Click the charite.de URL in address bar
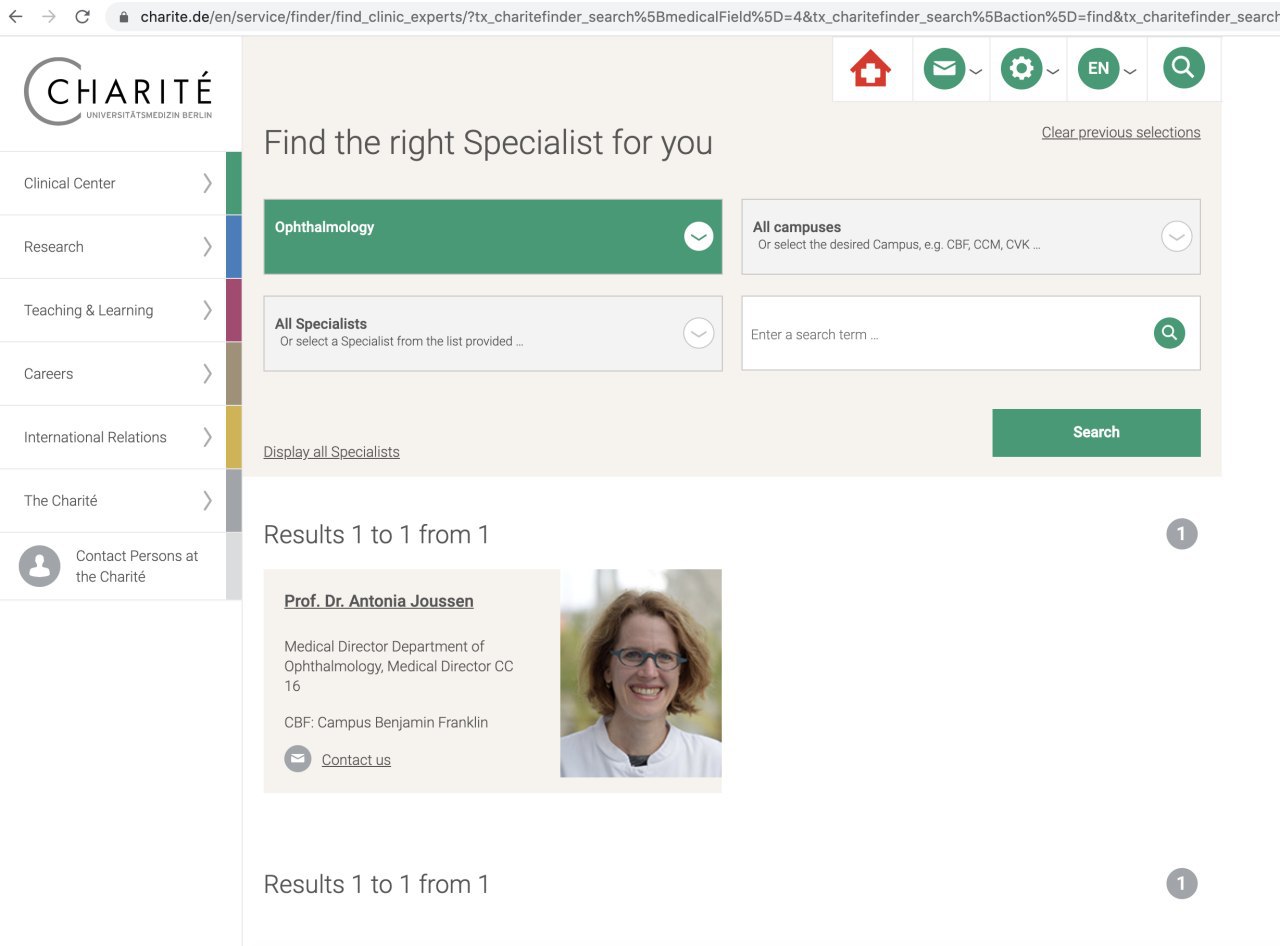Screen dimensions: 1280x946 pyautogui.click(x=710, y=17)
